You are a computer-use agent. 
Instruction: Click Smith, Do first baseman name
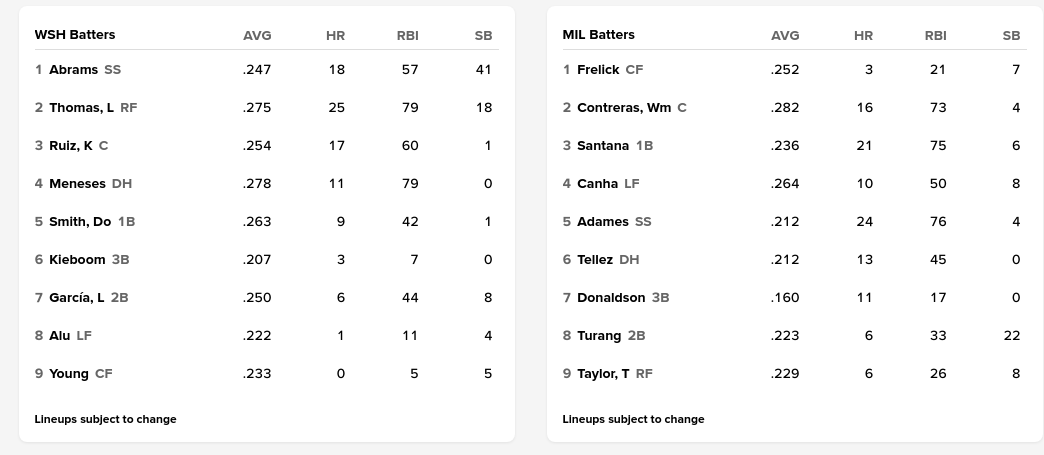[x=80, y=222]
